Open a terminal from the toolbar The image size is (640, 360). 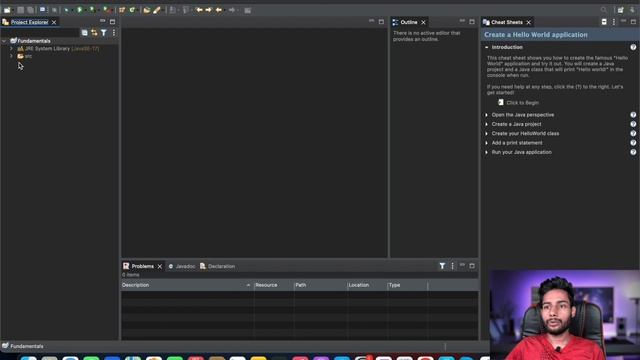42,10
